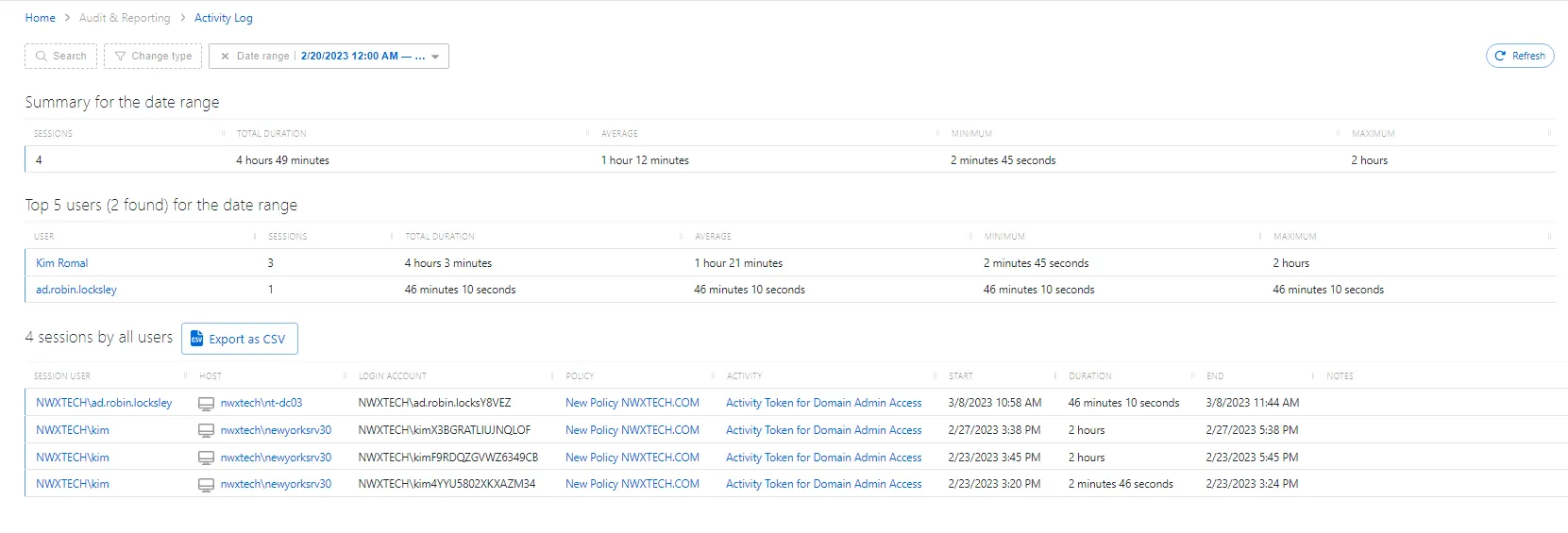
Task: Open the Date range dropdown arrow
Action: pyautogui.click(x=435, y=57)
